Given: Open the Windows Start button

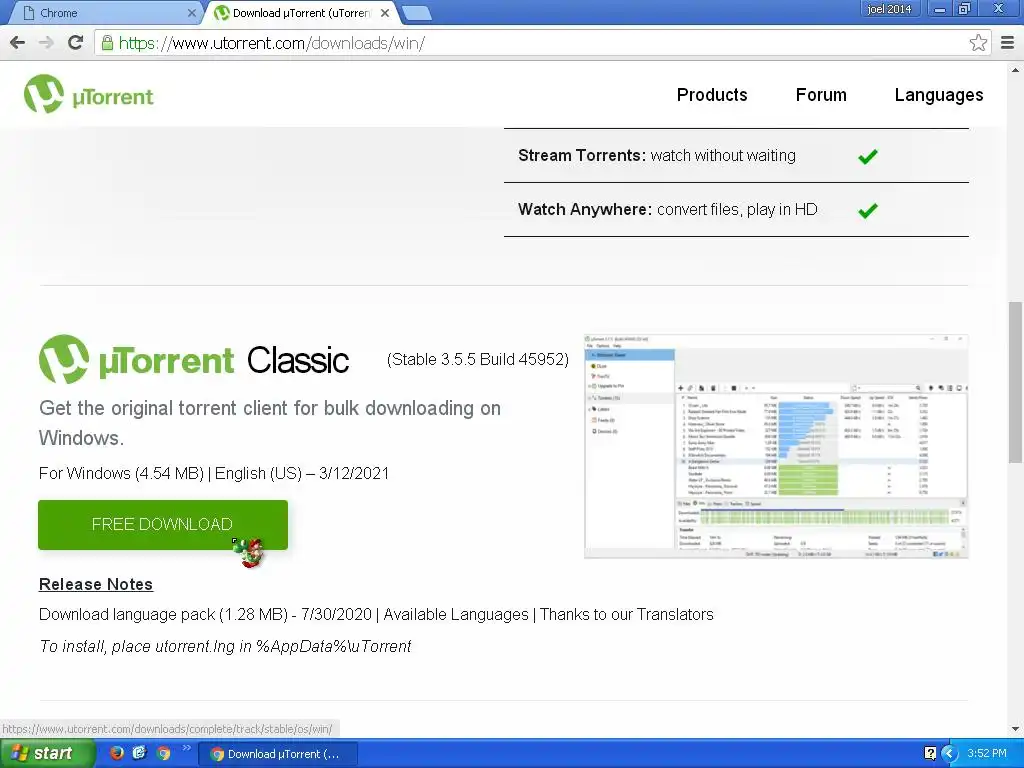Looking at the screenshot, I should 47,753.
